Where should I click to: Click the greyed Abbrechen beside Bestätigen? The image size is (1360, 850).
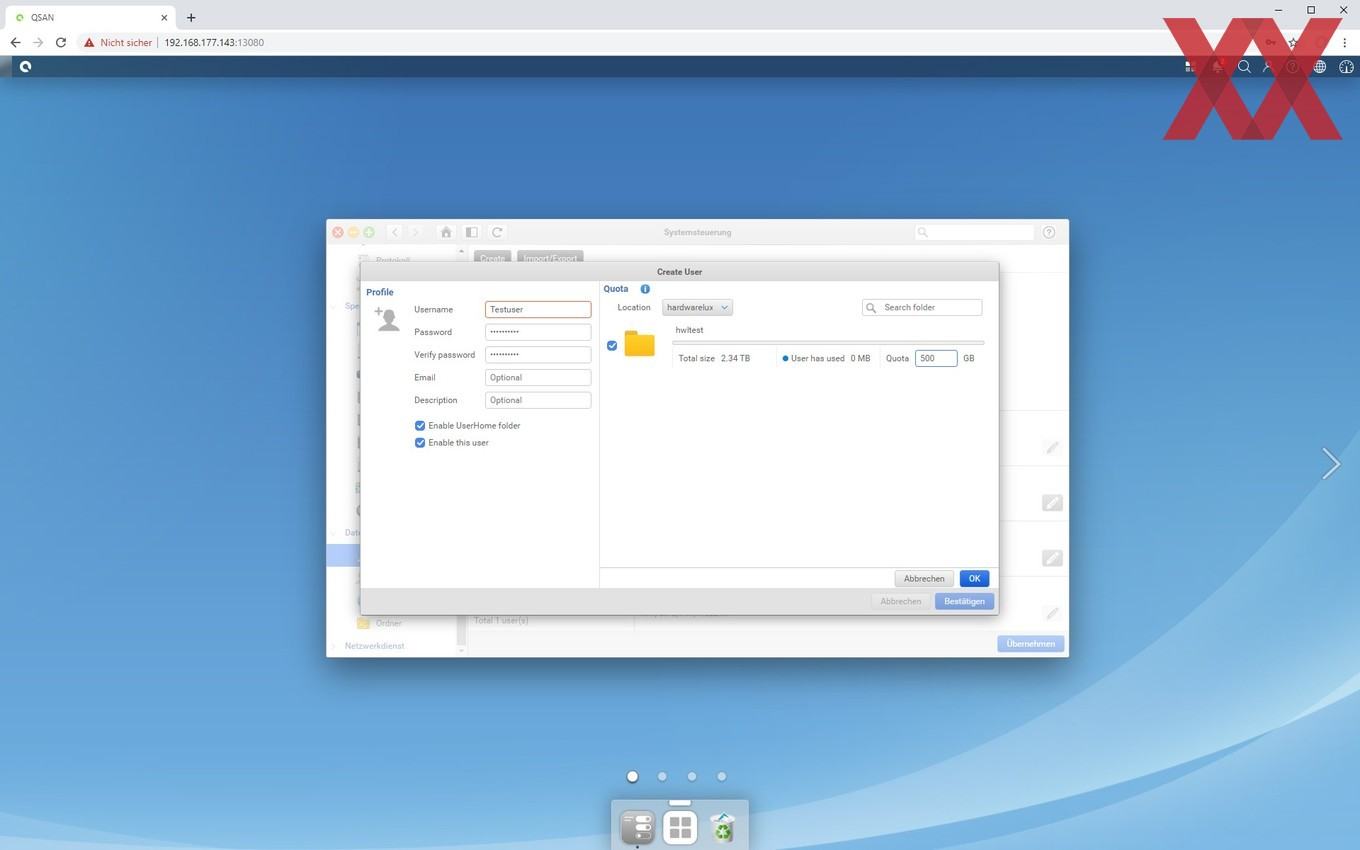pos(900,601)
